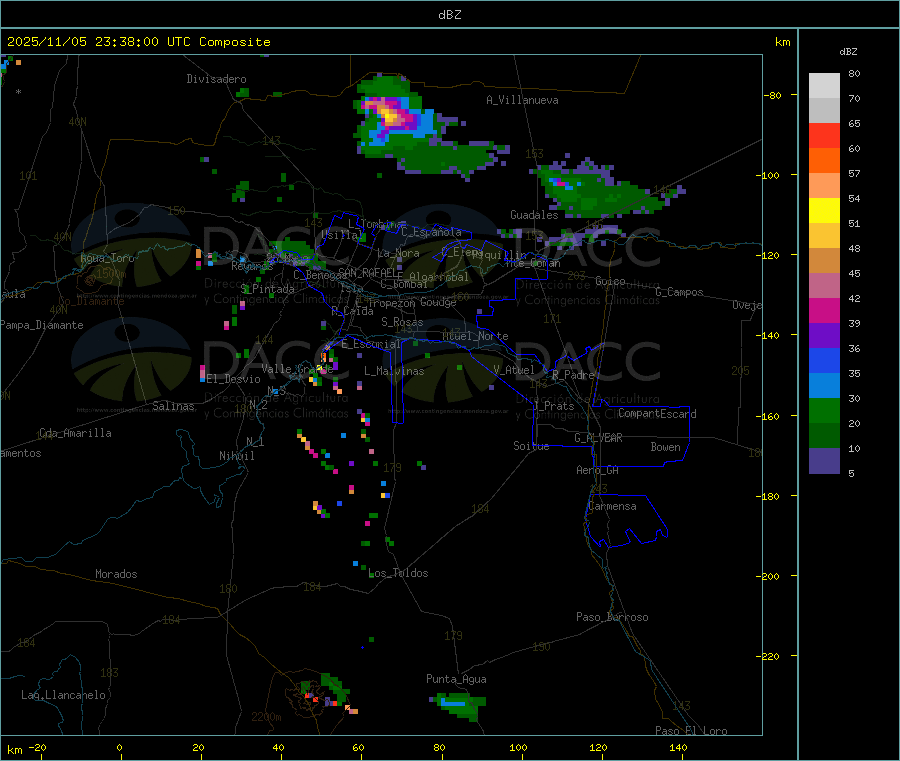Screen dimensions: 900x761
Task: Click the 60 dBZ red legend swatch
Action: pyautogui.click(x=824, y=135)
